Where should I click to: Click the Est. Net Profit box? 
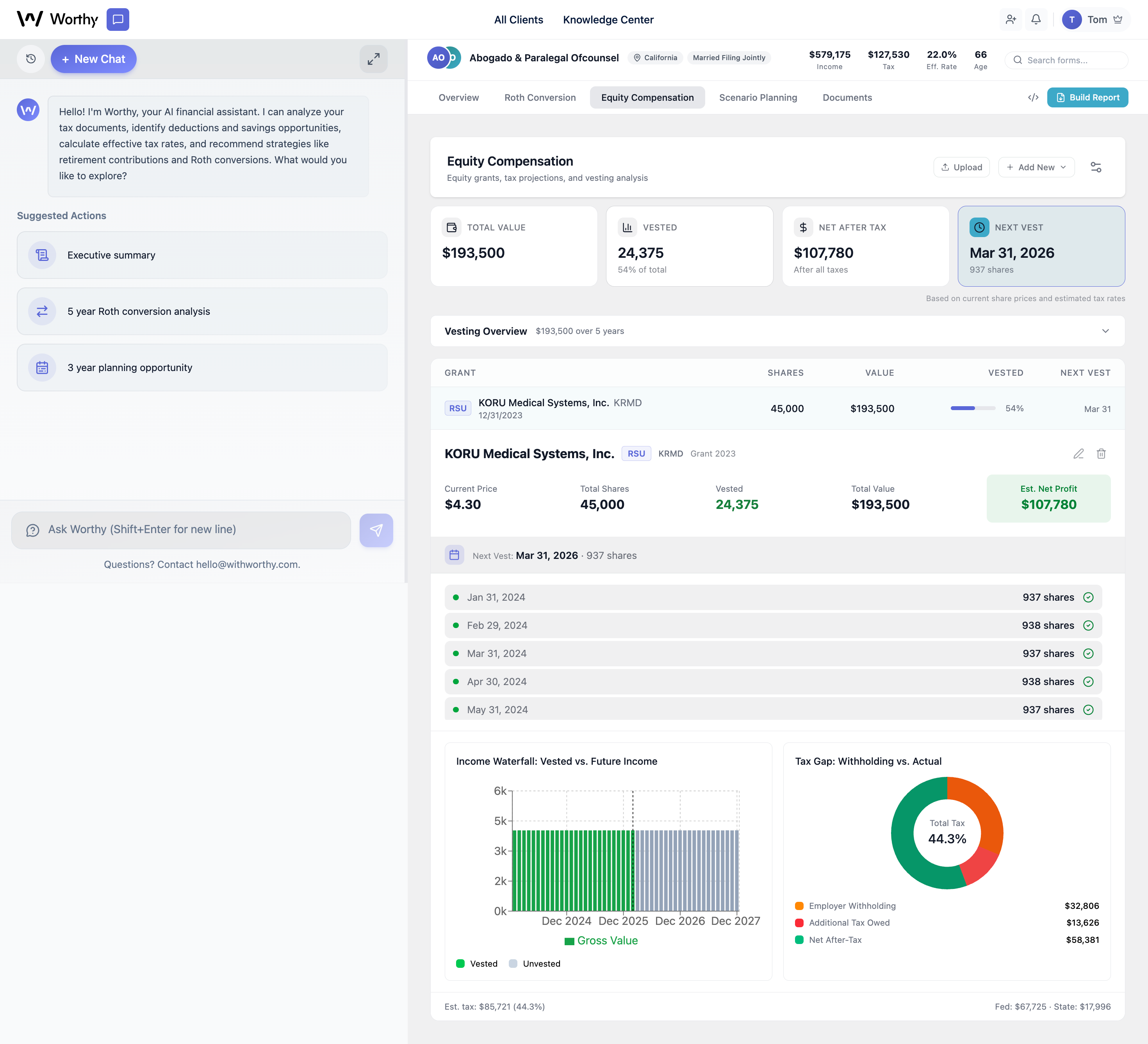[x=1048, y=498]
